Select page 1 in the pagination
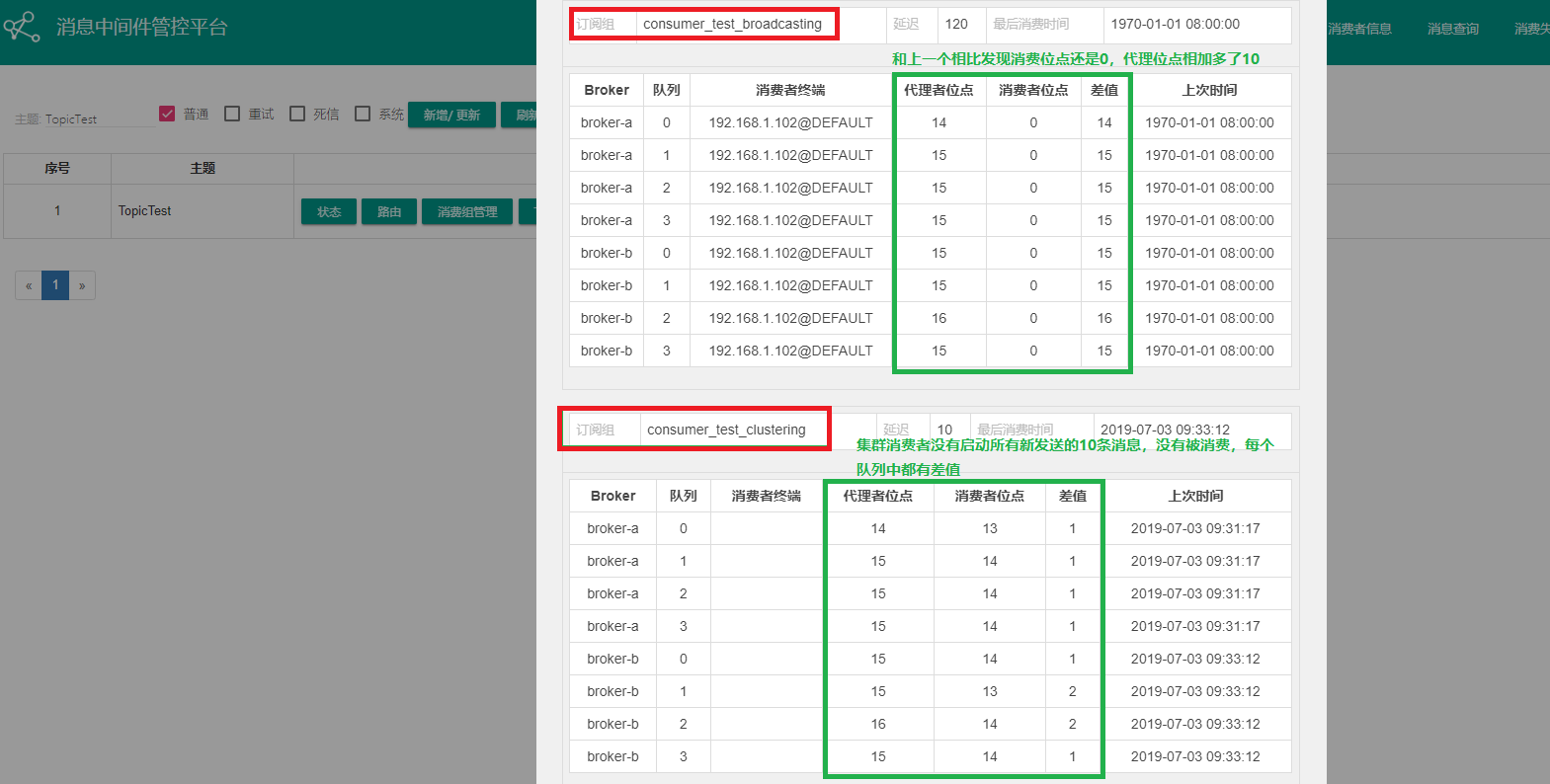The width and height of the screenshot is (1550, 784). click(x=55, y=285)
